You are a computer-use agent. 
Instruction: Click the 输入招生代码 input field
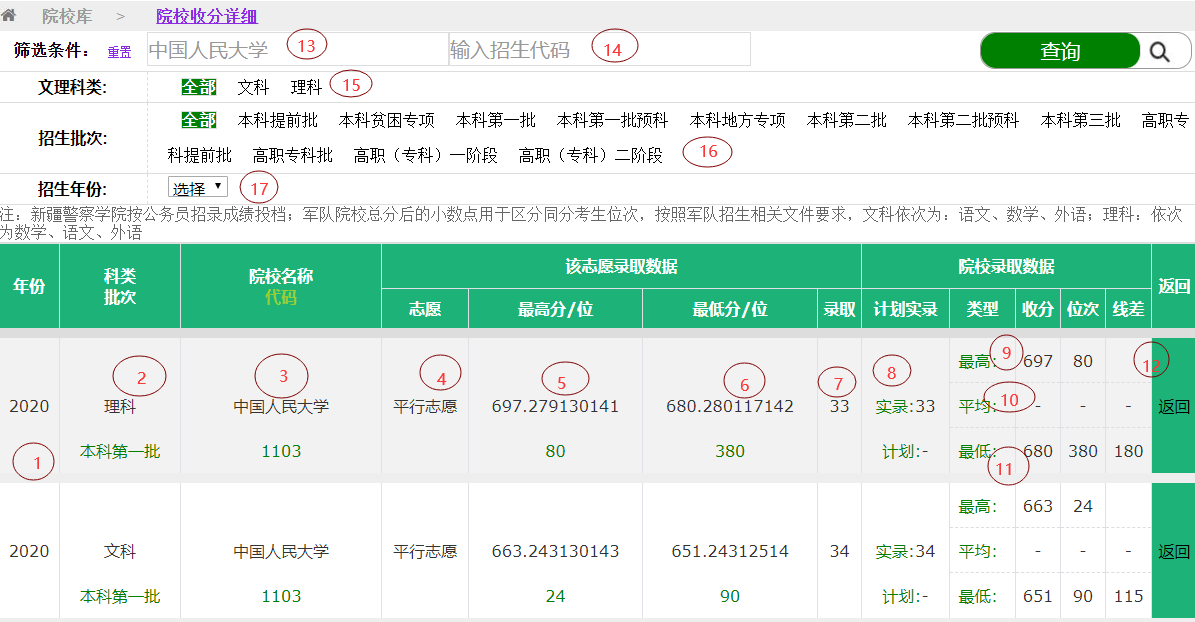click(599, 49)
